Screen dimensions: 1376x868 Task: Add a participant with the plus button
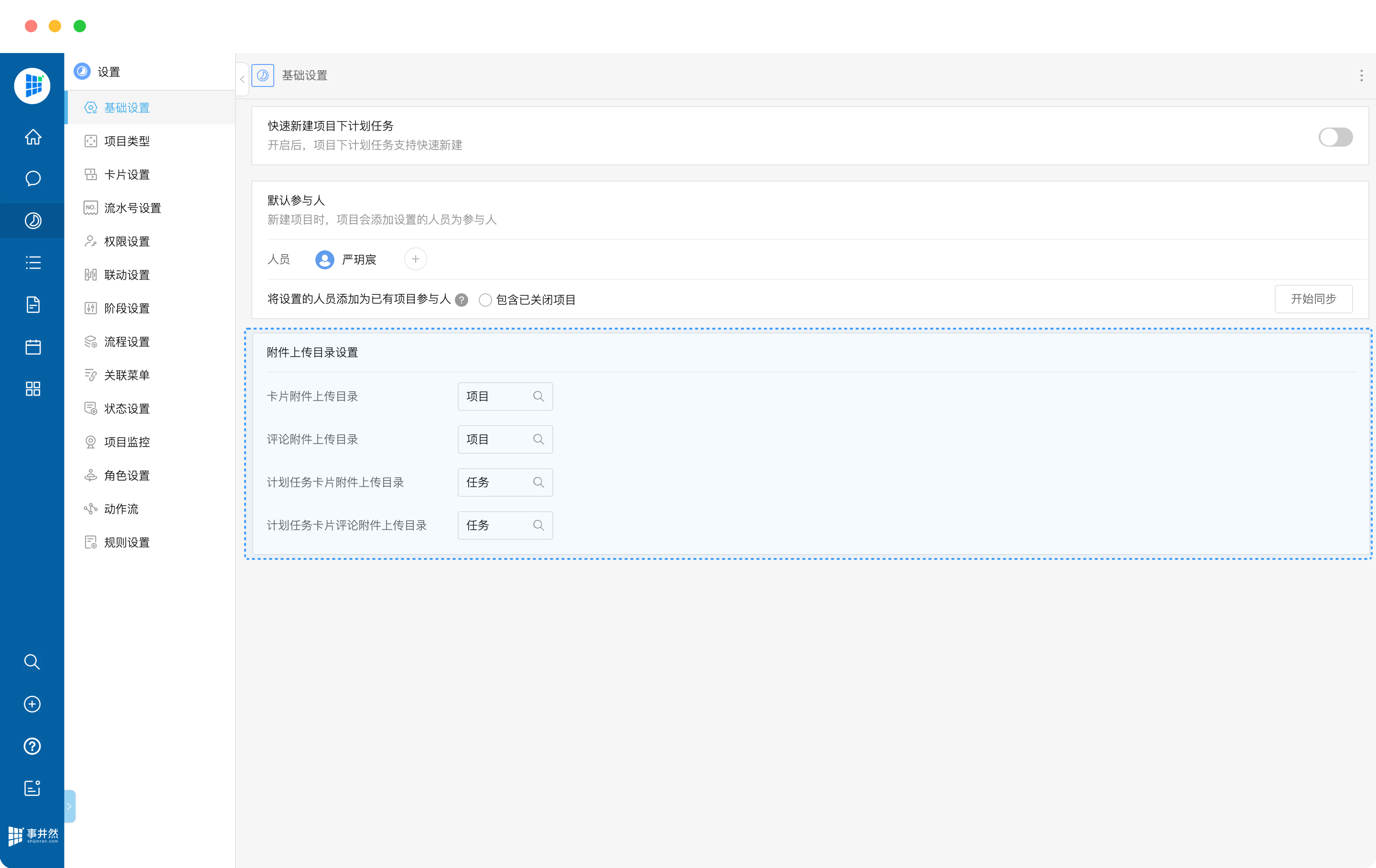tap(416, 259)
